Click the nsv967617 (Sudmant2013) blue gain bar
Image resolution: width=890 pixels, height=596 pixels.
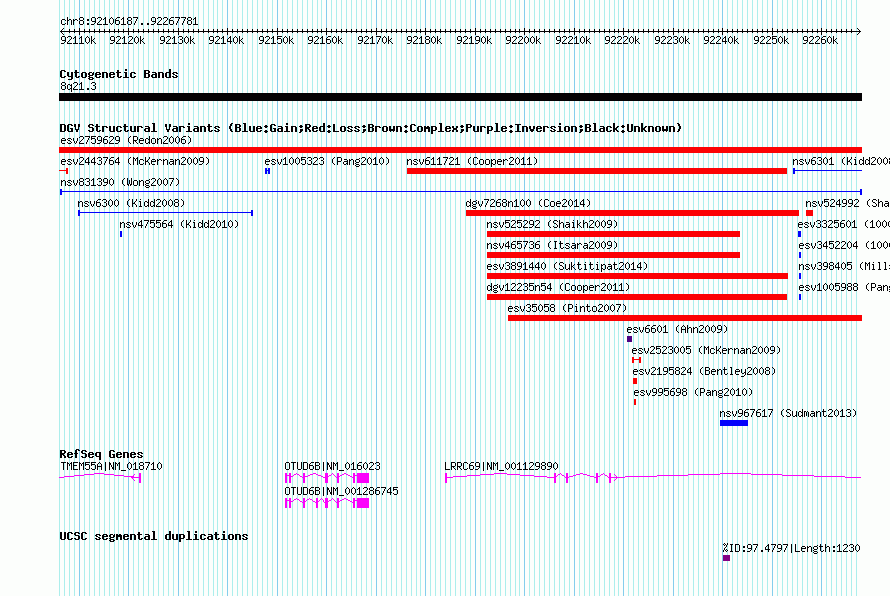pos(734,423)
